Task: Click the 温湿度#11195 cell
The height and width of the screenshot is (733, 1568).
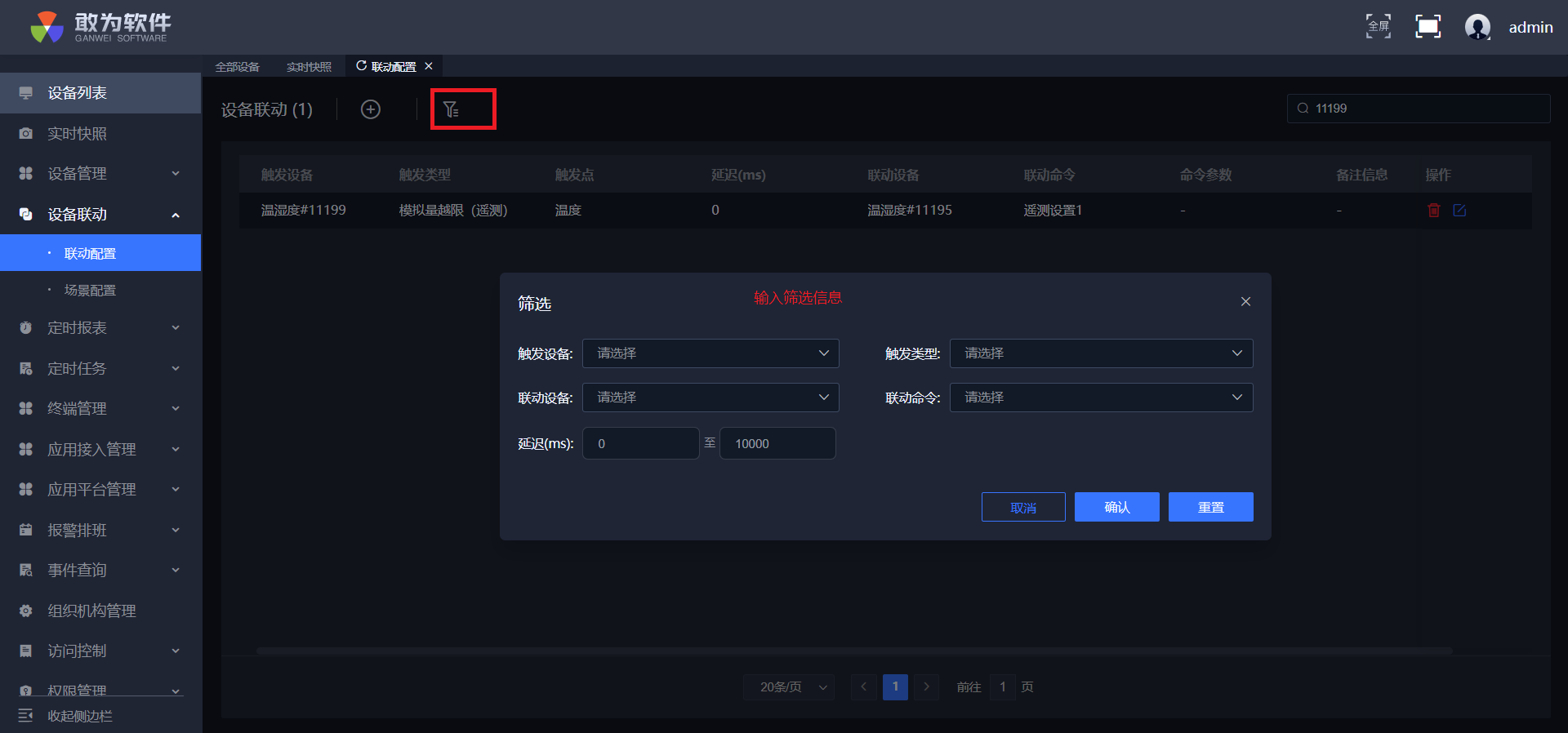Action: 910,211
